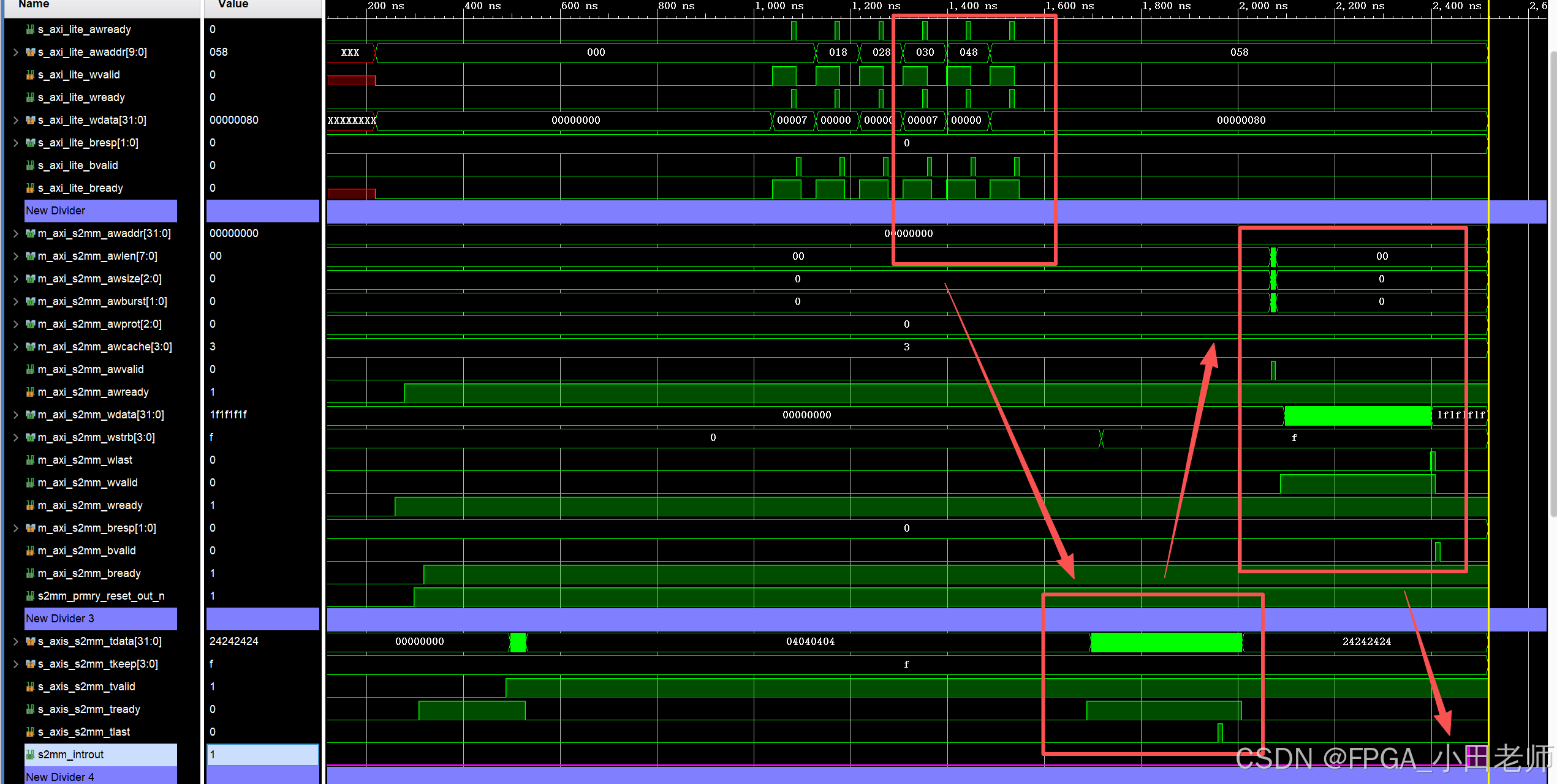This screenshot has height=784, width=1557.
Task: Click the Name column header
Action: pos(34,5)
